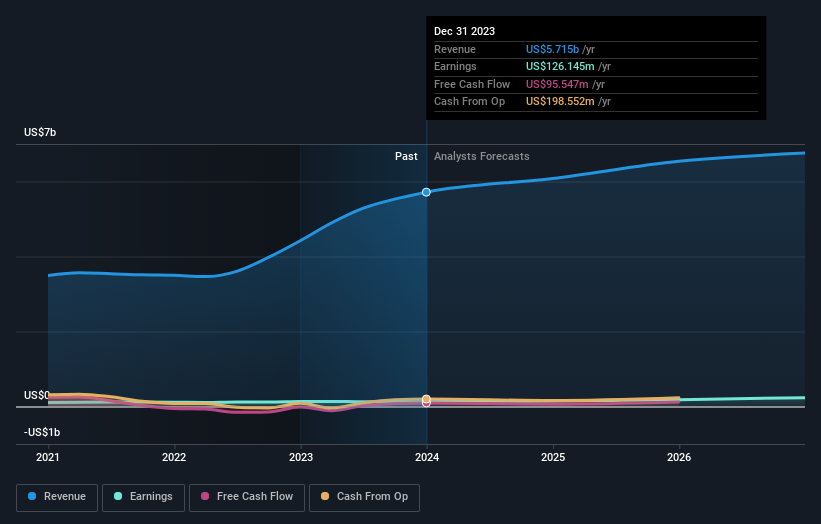Viewport: 821px width, 524px height.
Task: Click the US$7b y-axis label
Action: click(40, 132)
